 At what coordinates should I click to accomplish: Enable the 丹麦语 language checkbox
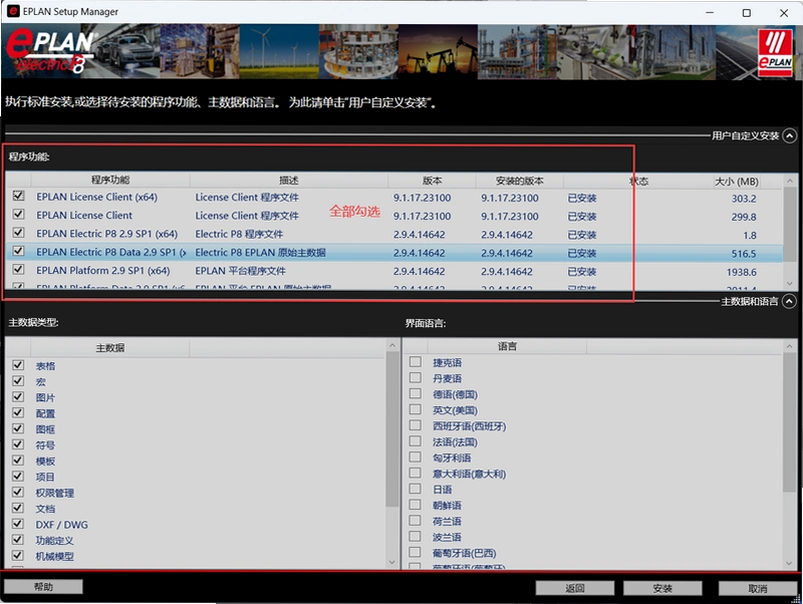tap(415, 378)
